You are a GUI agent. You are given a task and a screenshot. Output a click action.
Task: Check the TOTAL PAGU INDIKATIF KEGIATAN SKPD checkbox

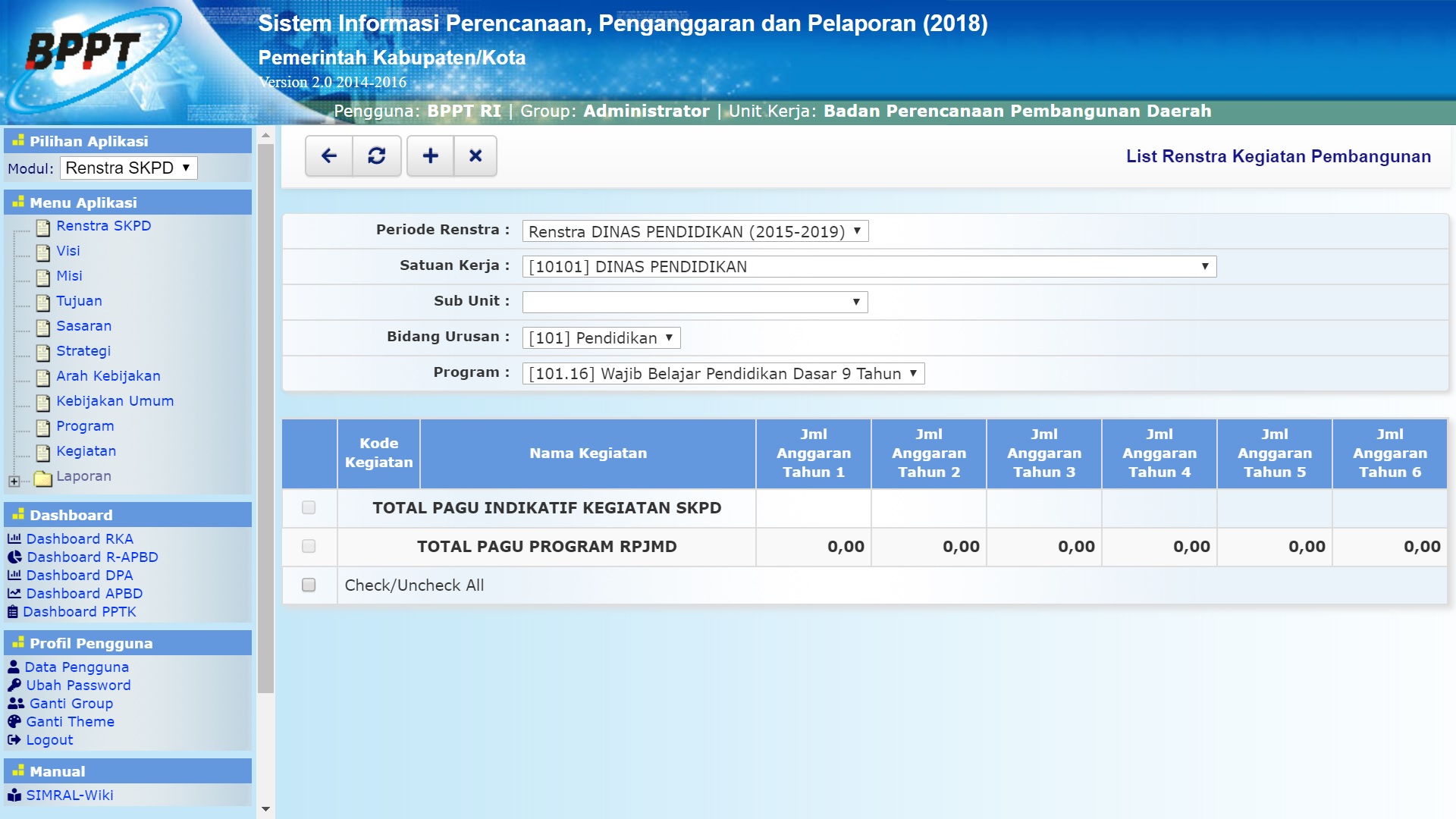[x=308, y=508]
